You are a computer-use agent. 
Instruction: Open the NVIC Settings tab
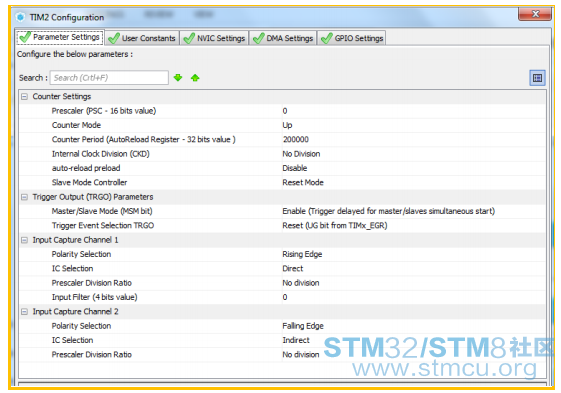coord(214,38)
